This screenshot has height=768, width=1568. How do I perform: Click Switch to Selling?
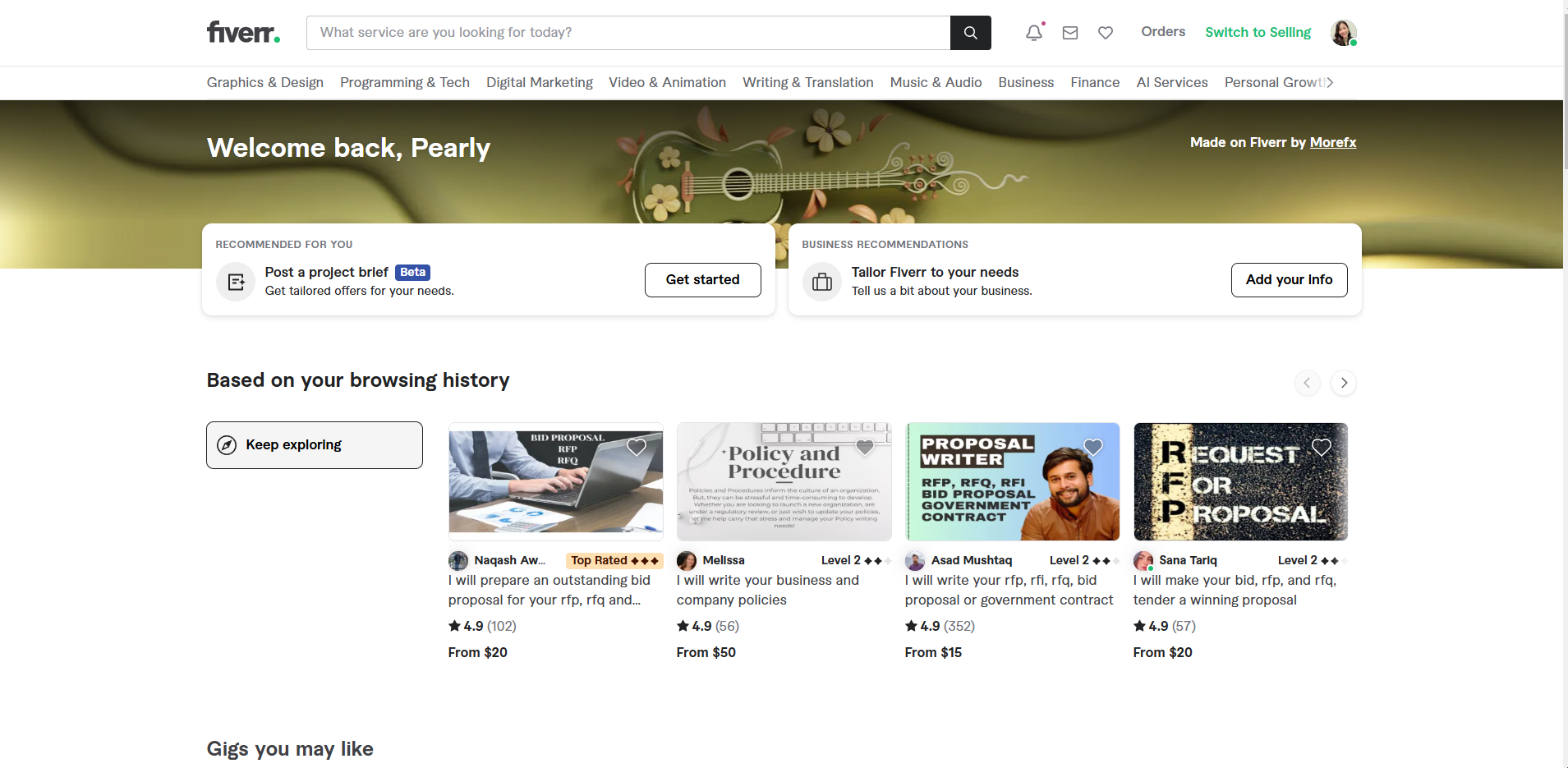pyautogui.click(x=1258, y=32)
